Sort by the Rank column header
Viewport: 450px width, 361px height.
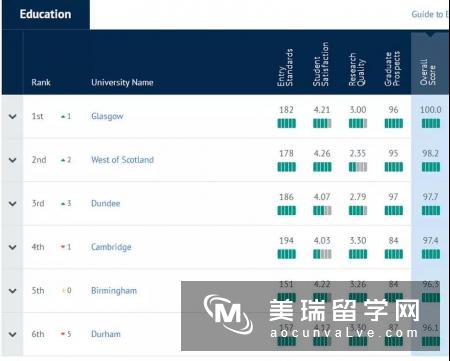[x=41, y=82]
